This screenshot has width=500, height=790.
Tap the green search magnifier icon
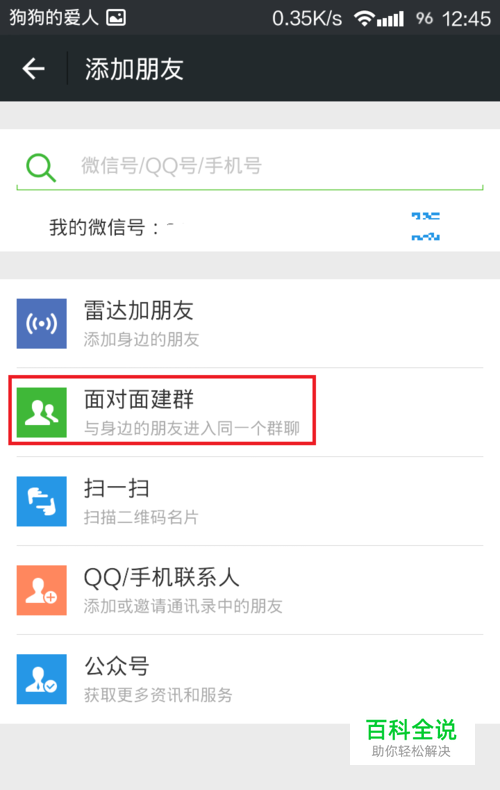41,168
